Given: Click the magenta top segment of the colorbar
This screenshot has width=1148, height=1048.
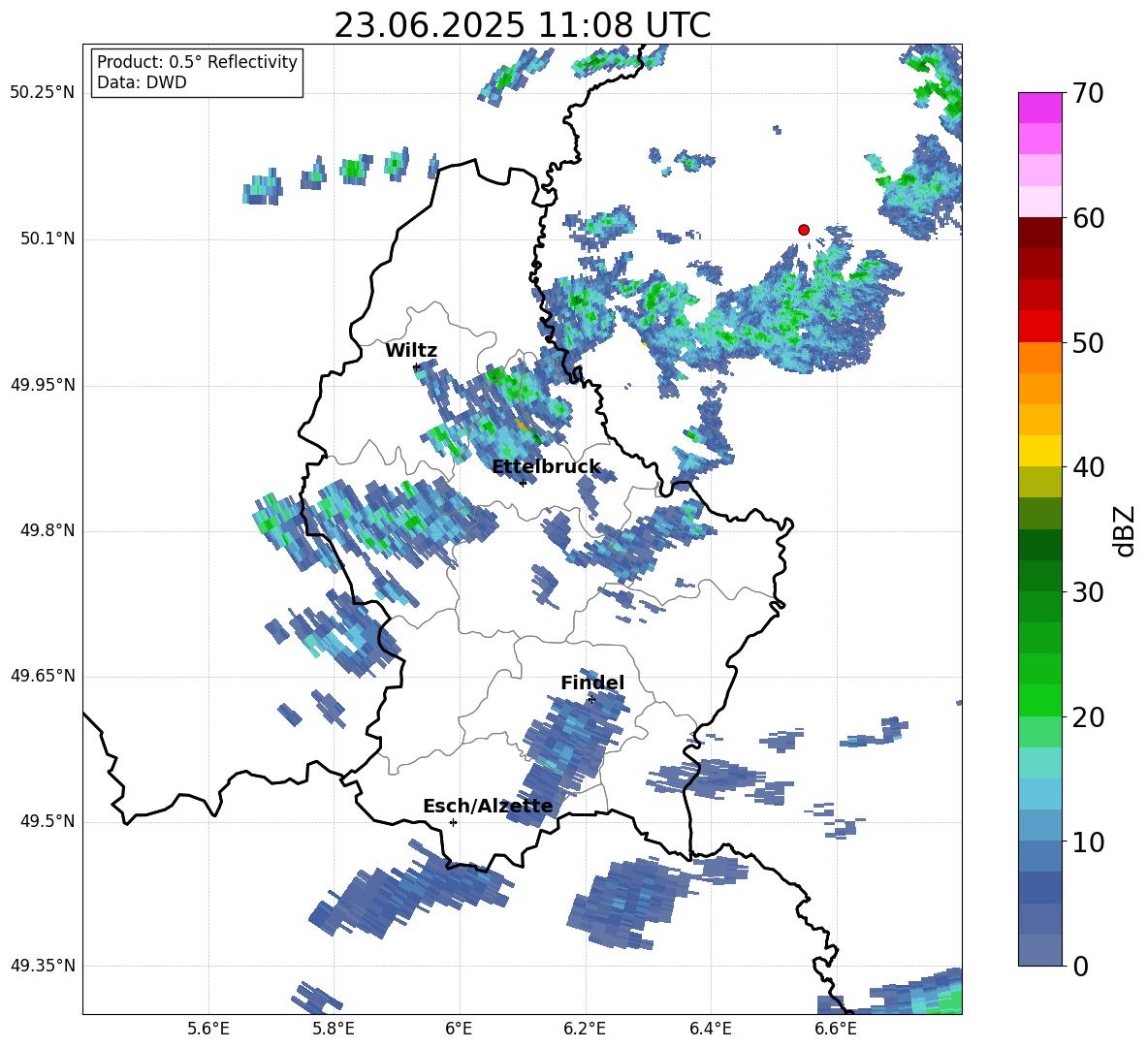Looking at the screenshot, I should (x=1039, y=108).
